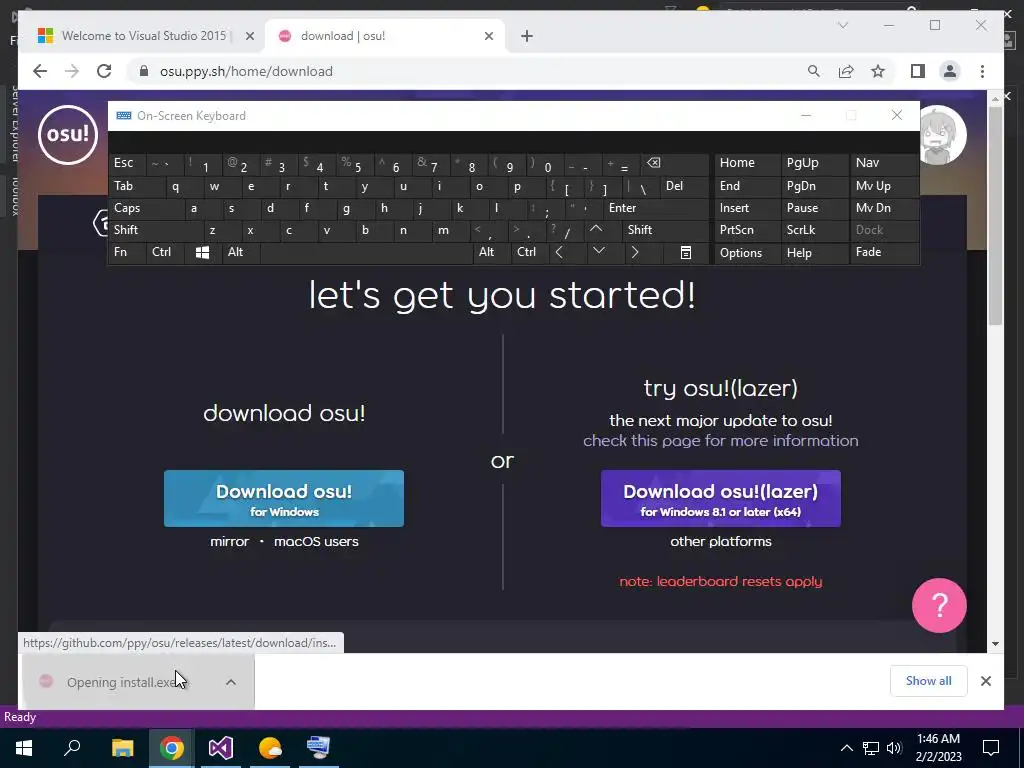Viewport: 1024px width, 768px height.
Task: Open the macOS users link
Action: pyautogui.click(x=316, y=541)
